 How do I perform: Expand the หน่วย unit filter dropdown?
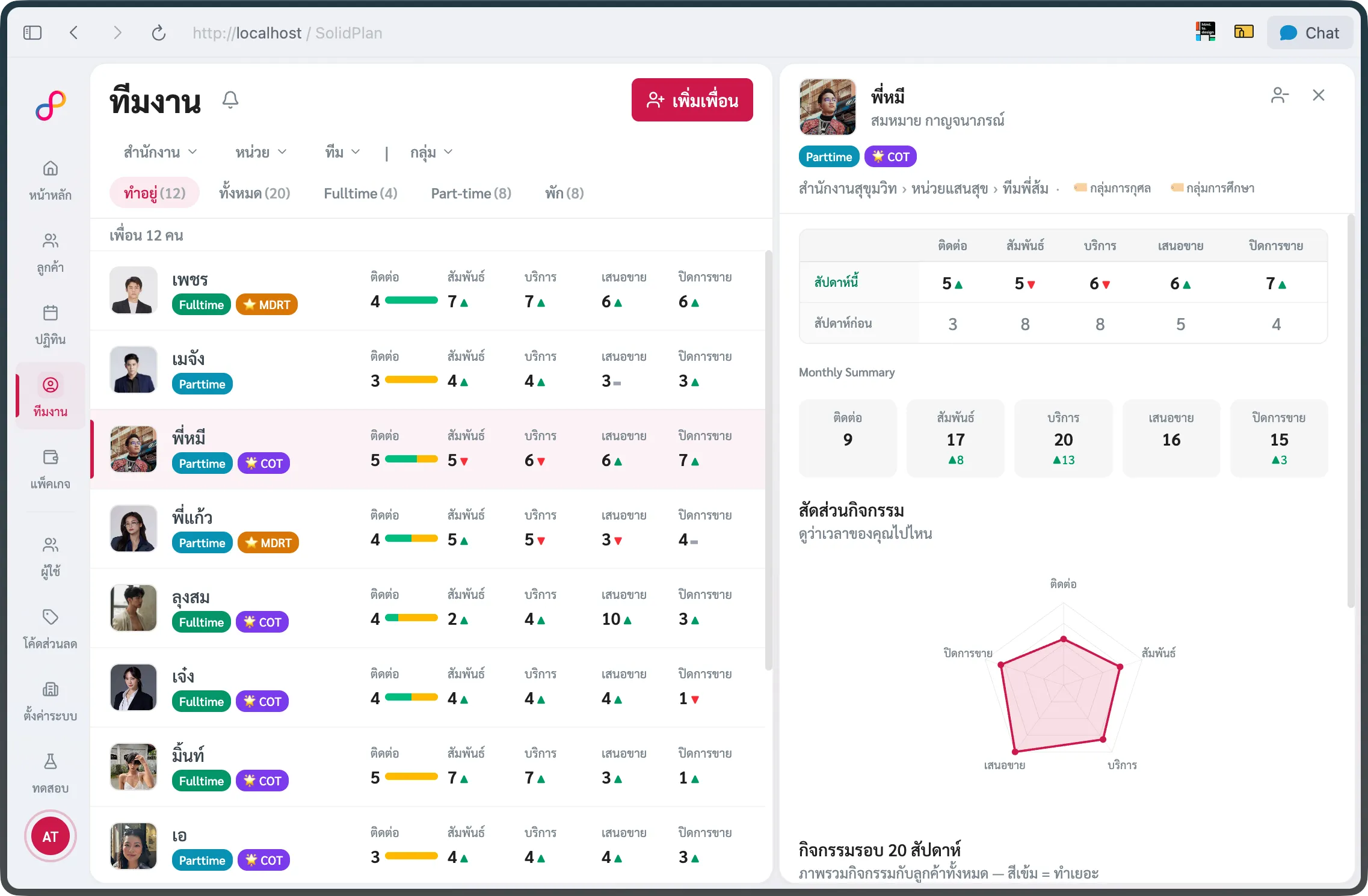(261, 152)
